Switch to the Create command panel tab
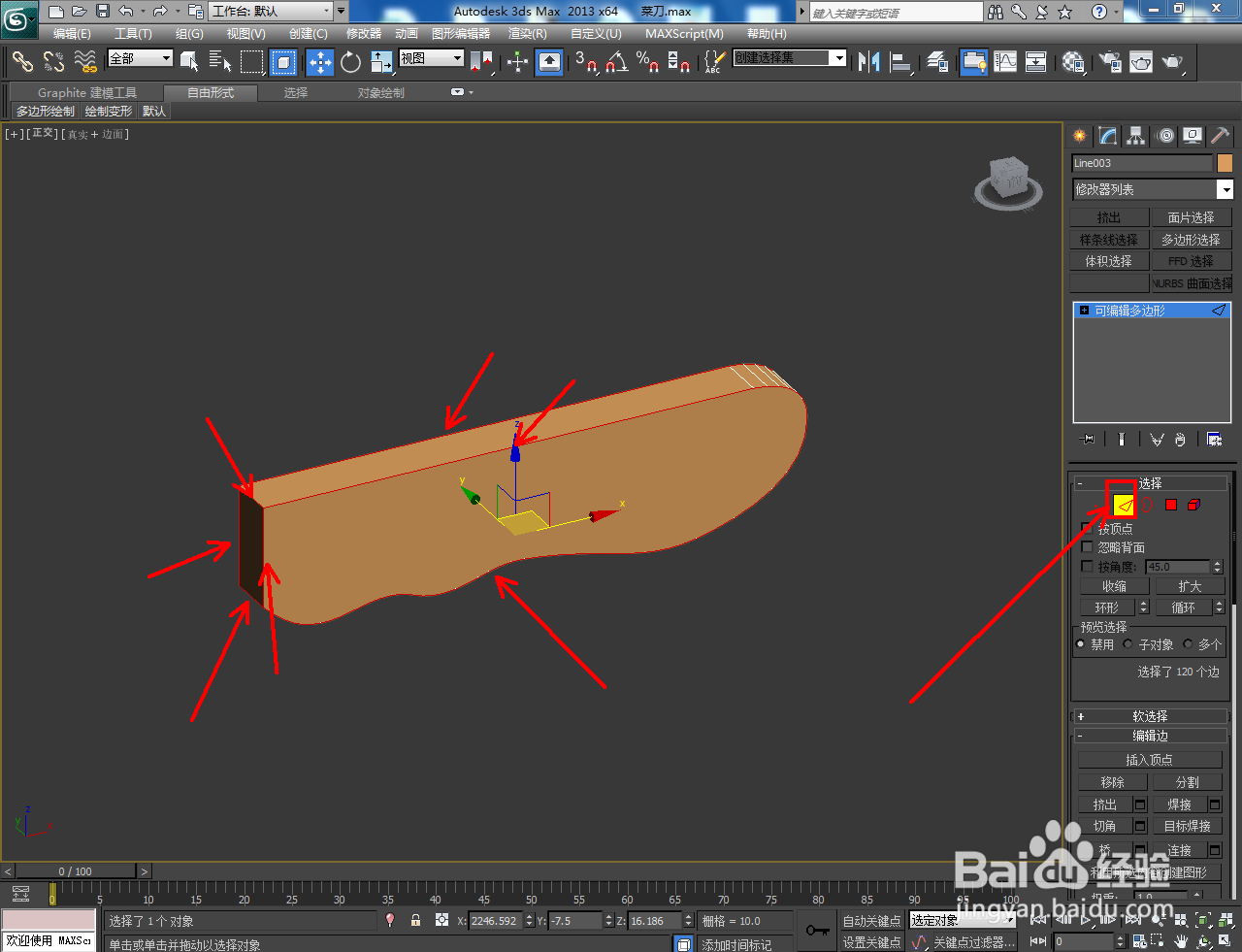Viewport: 1242px width, 952px height. click(1079, 136)
